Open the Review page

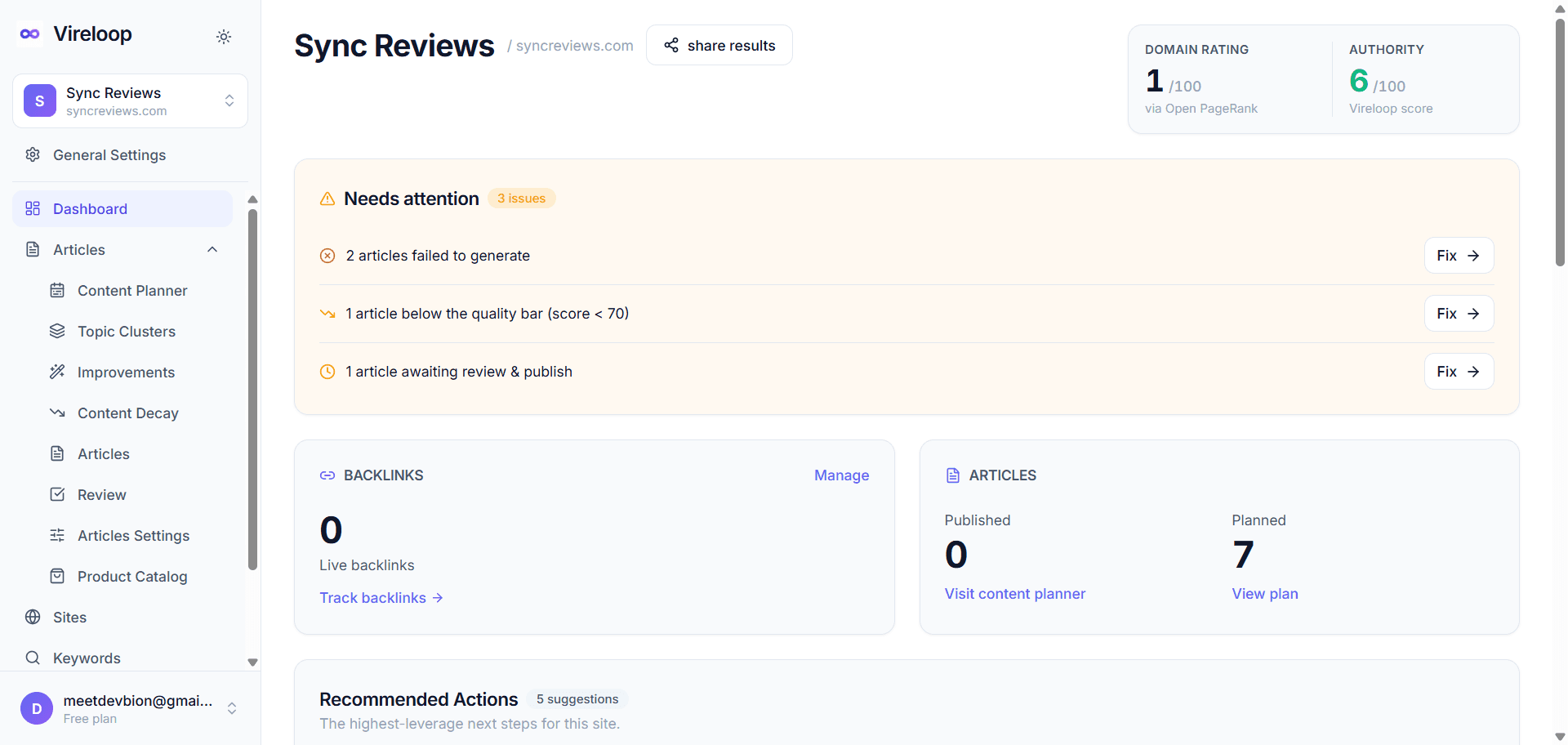(102, 495)
